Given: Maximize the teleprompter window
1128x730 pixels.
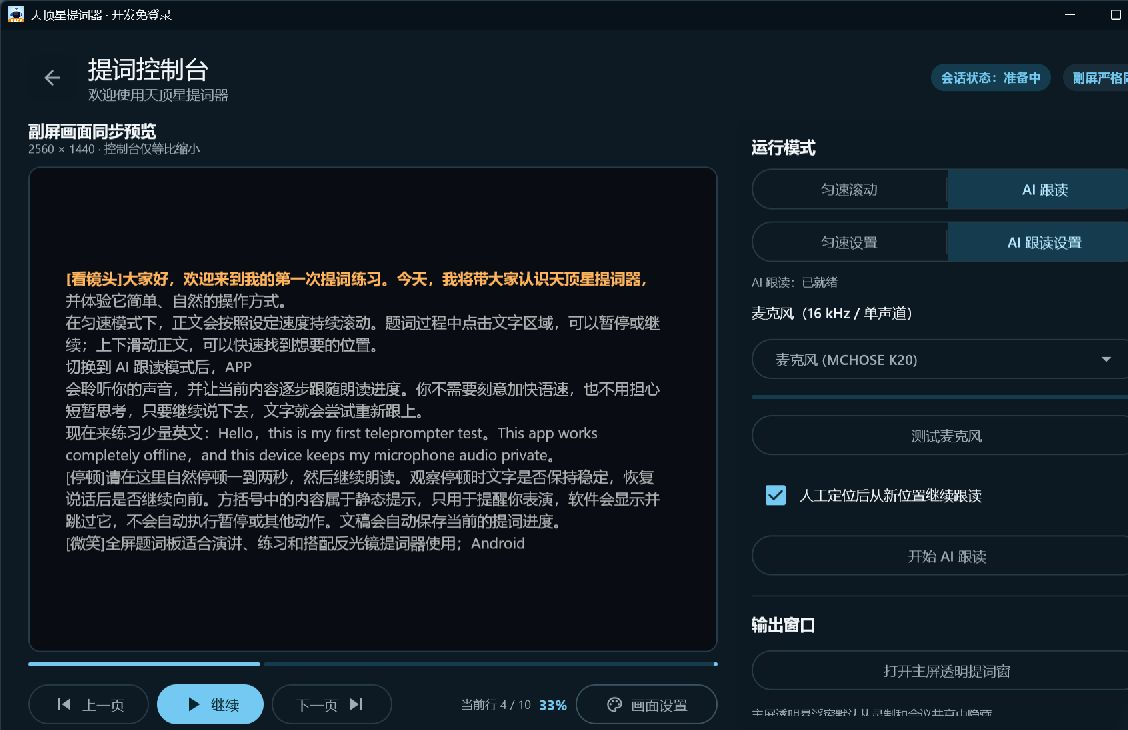Looking at the screenshot, I should 1114,14.
